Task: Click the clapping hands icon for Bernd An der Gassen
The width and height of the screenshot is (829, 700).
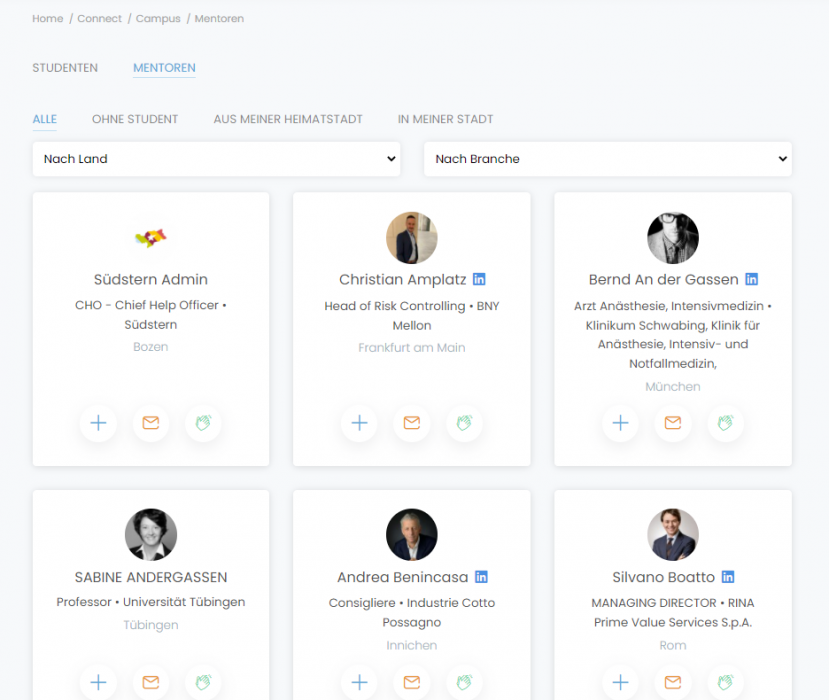Action: pyautogui.click(x=725, y=423)
